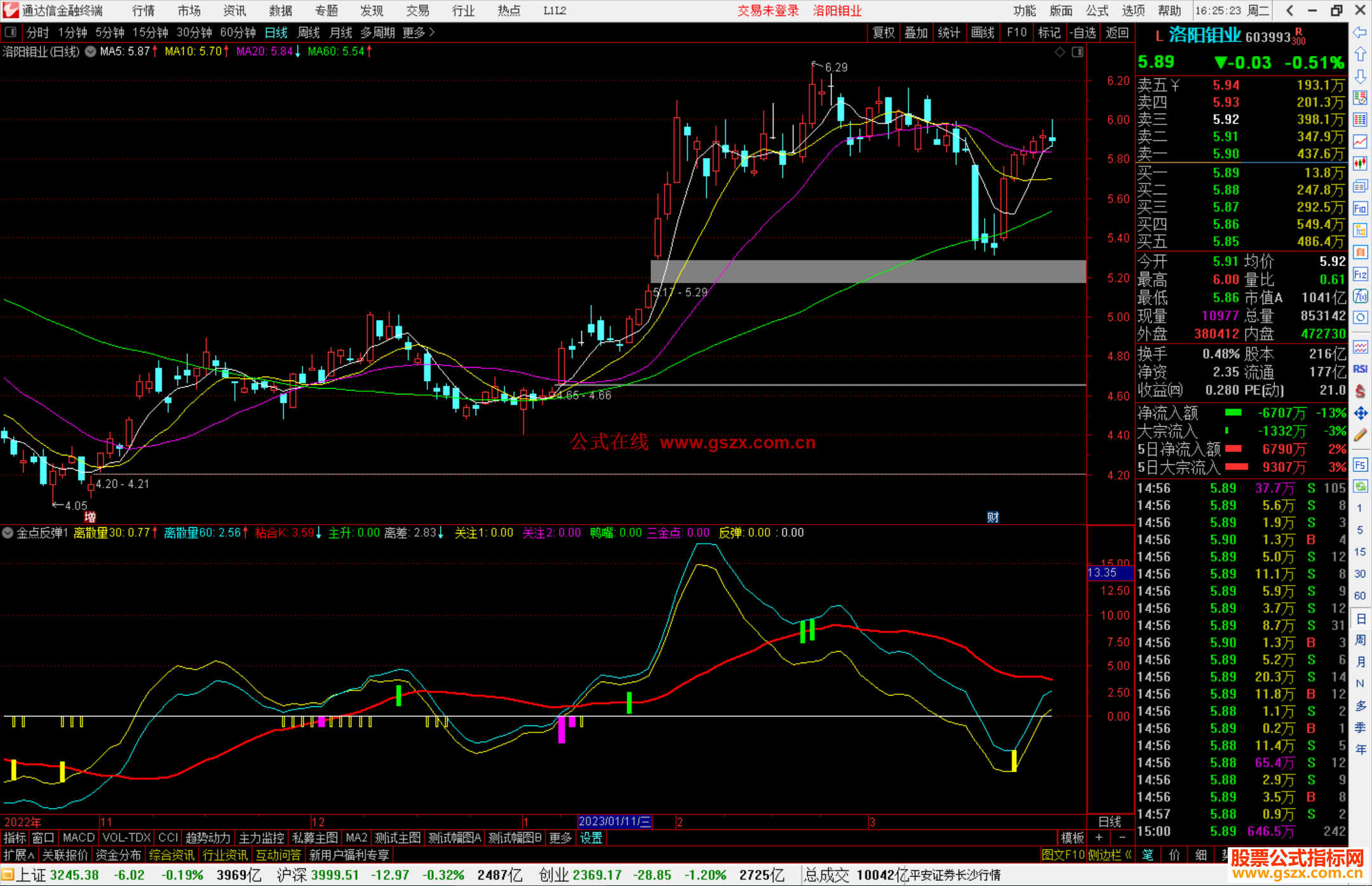Image resolution: width=1372 pixels, height=886 pixels.
Task: Select the MACD indicator tab
Action: click(x=78, y=838)
